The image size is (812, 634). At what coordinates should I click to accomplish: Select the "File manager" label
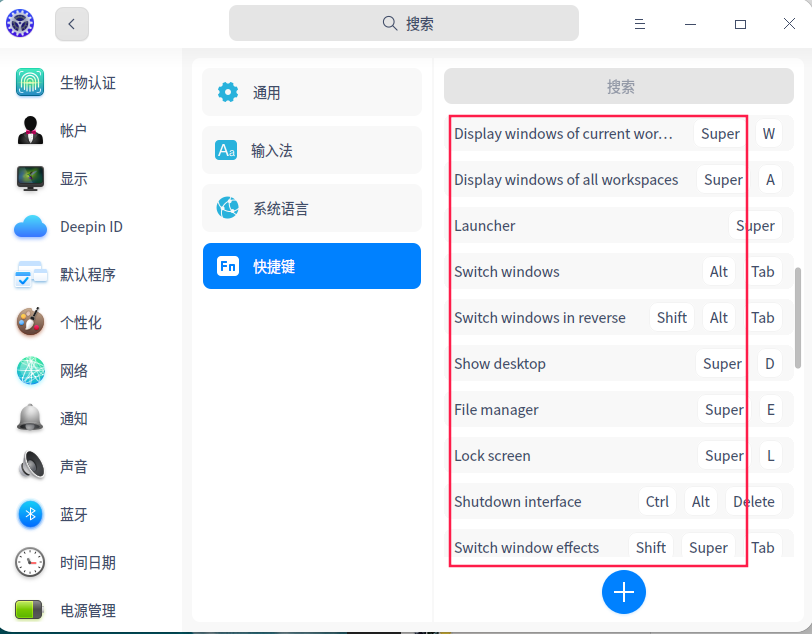click(496, 410)
